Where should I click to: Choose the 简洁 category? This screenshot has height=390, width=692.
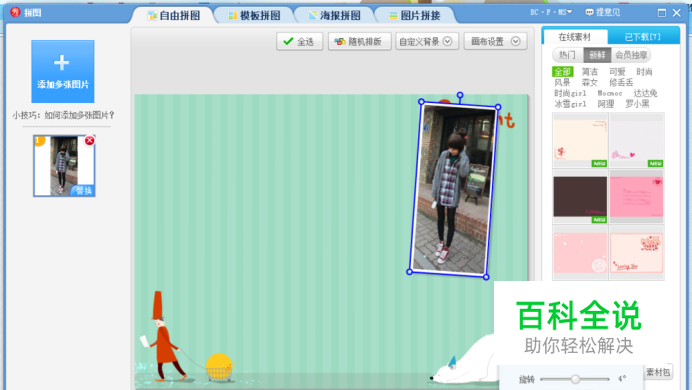coord(590,71)
